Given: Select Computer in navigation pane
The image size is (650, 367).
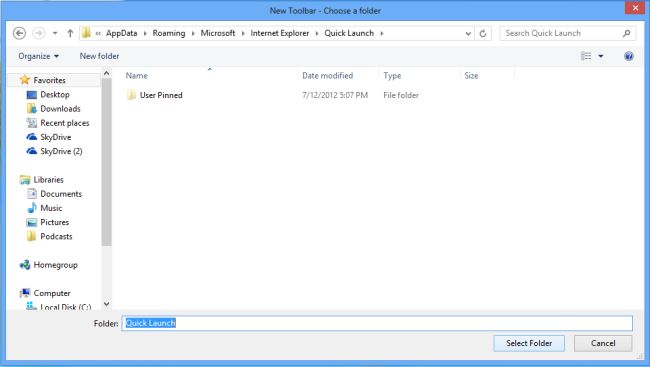Looking at the screenshot, I should coord(52,293).
